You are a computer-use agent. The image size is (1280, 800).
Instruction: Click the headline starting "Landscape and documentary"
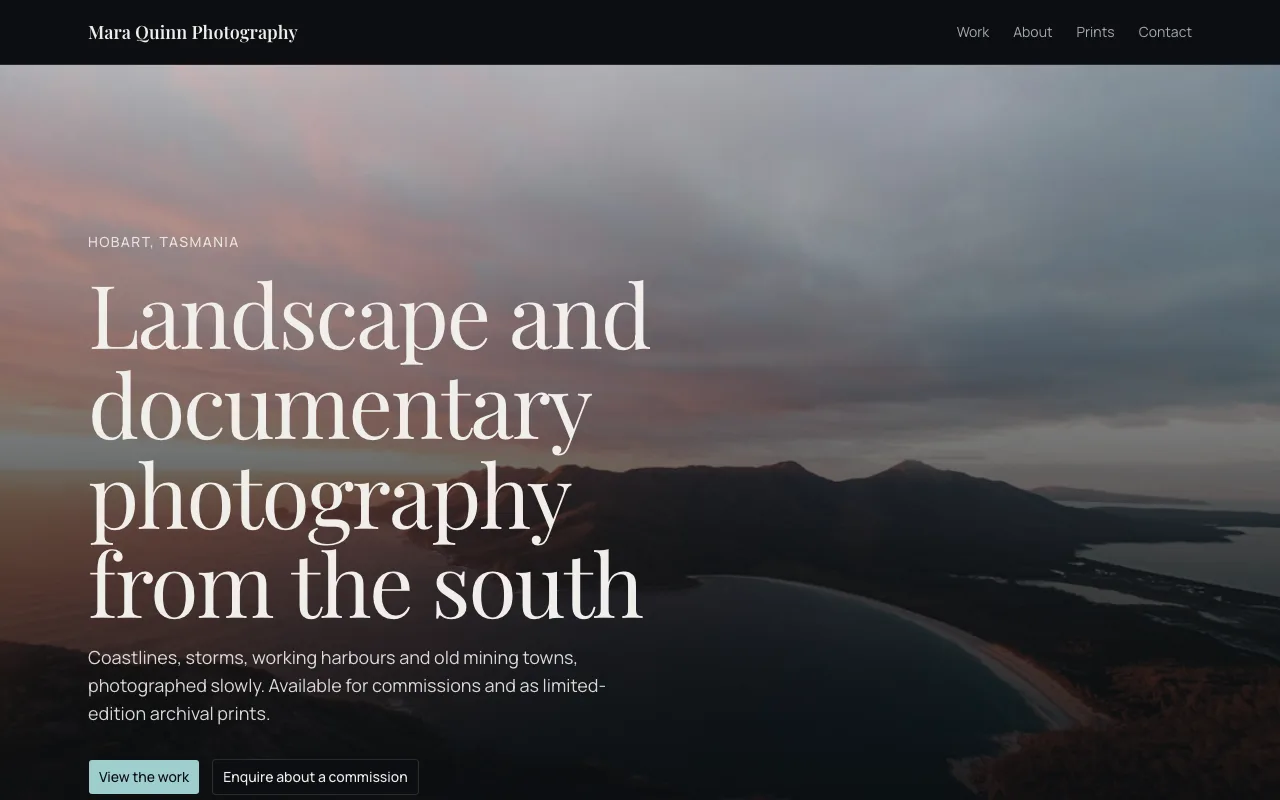point(370,450)
